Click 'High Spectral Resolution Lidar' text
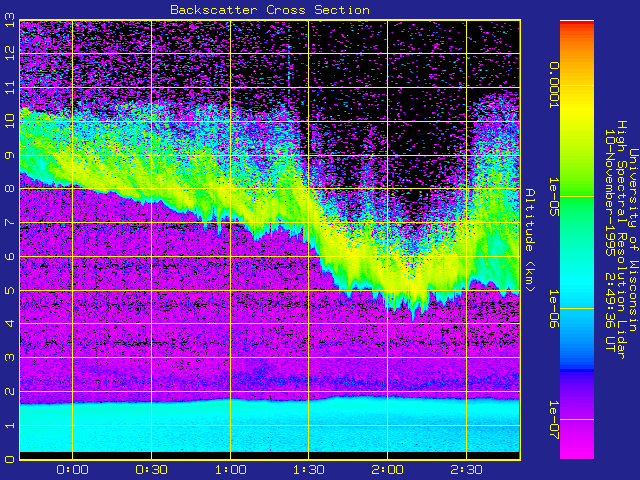Viewport: 640px width, 480px height. click(621, 240)
